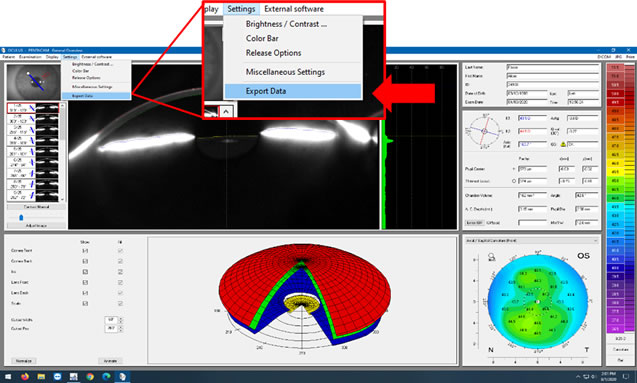Click the Windows Start button
The width and height of the screenshot is (637, 383).
pyautogui.click(x=8, y=377)
